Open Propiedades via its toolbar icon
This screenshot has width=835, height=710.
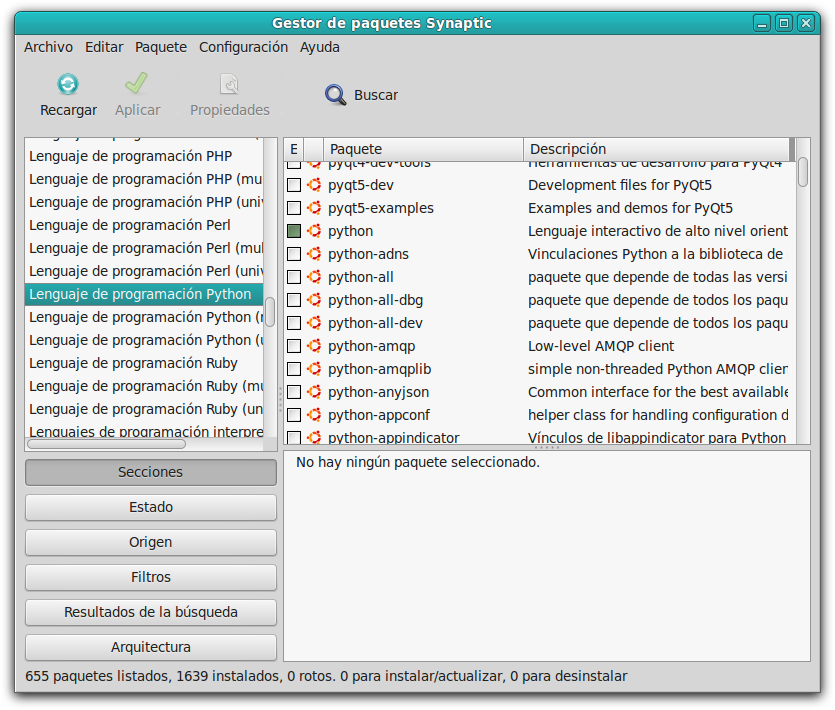(229, 84)
